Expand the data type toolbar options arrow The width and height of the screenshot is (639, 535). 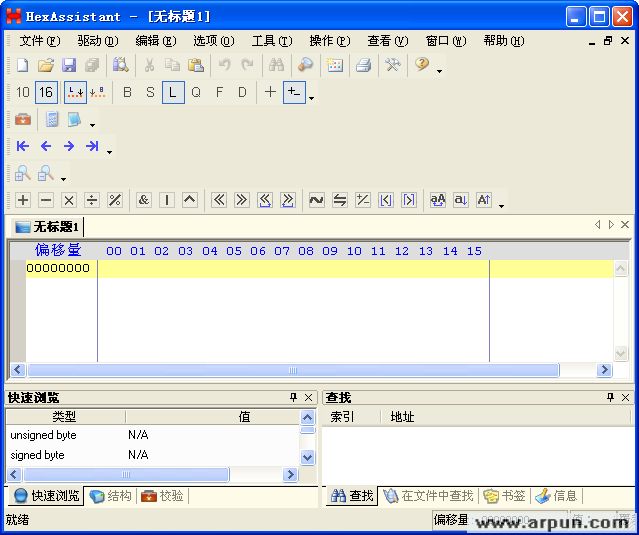[311, 98]
